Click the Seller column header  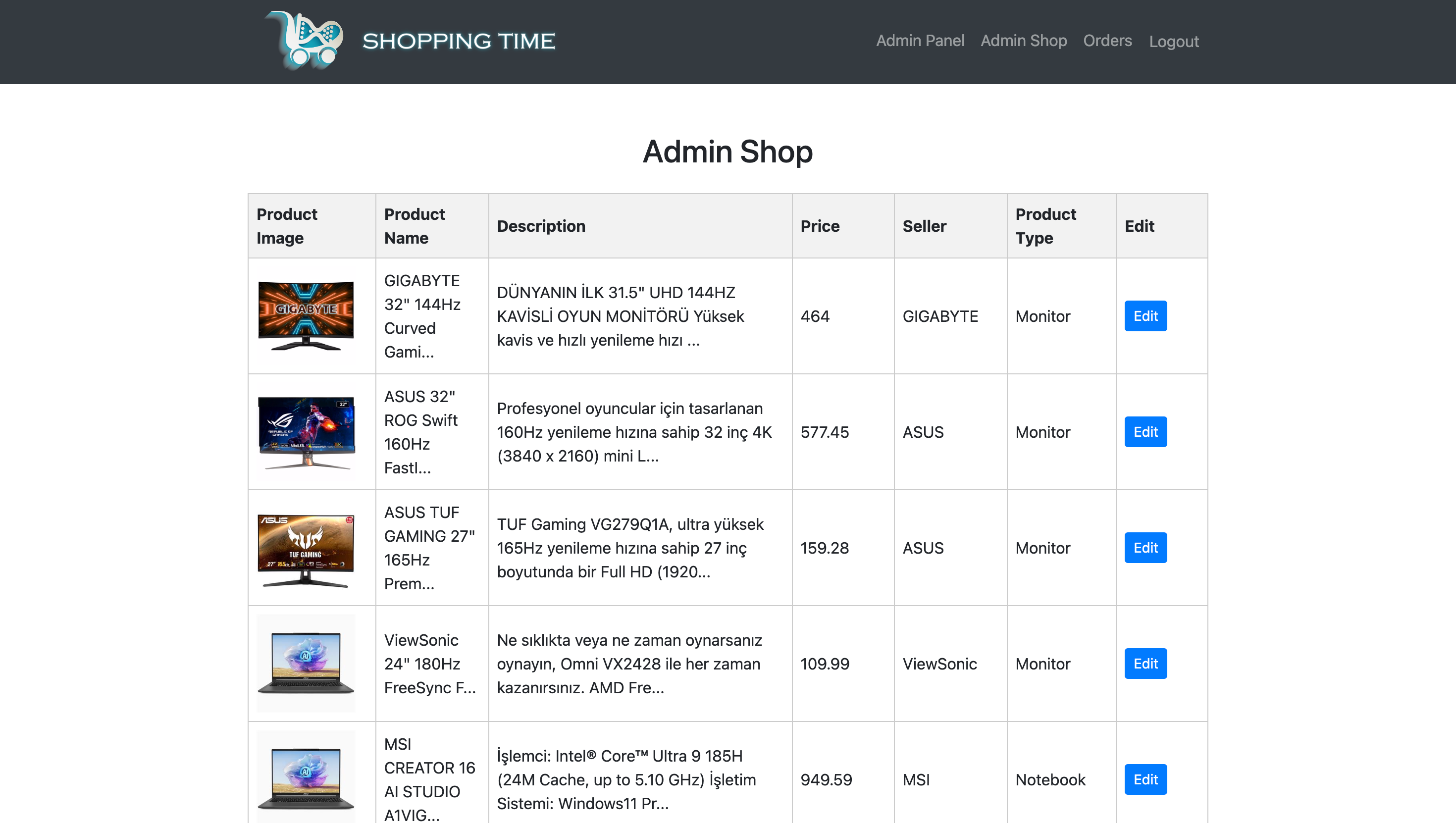[950, 226]
